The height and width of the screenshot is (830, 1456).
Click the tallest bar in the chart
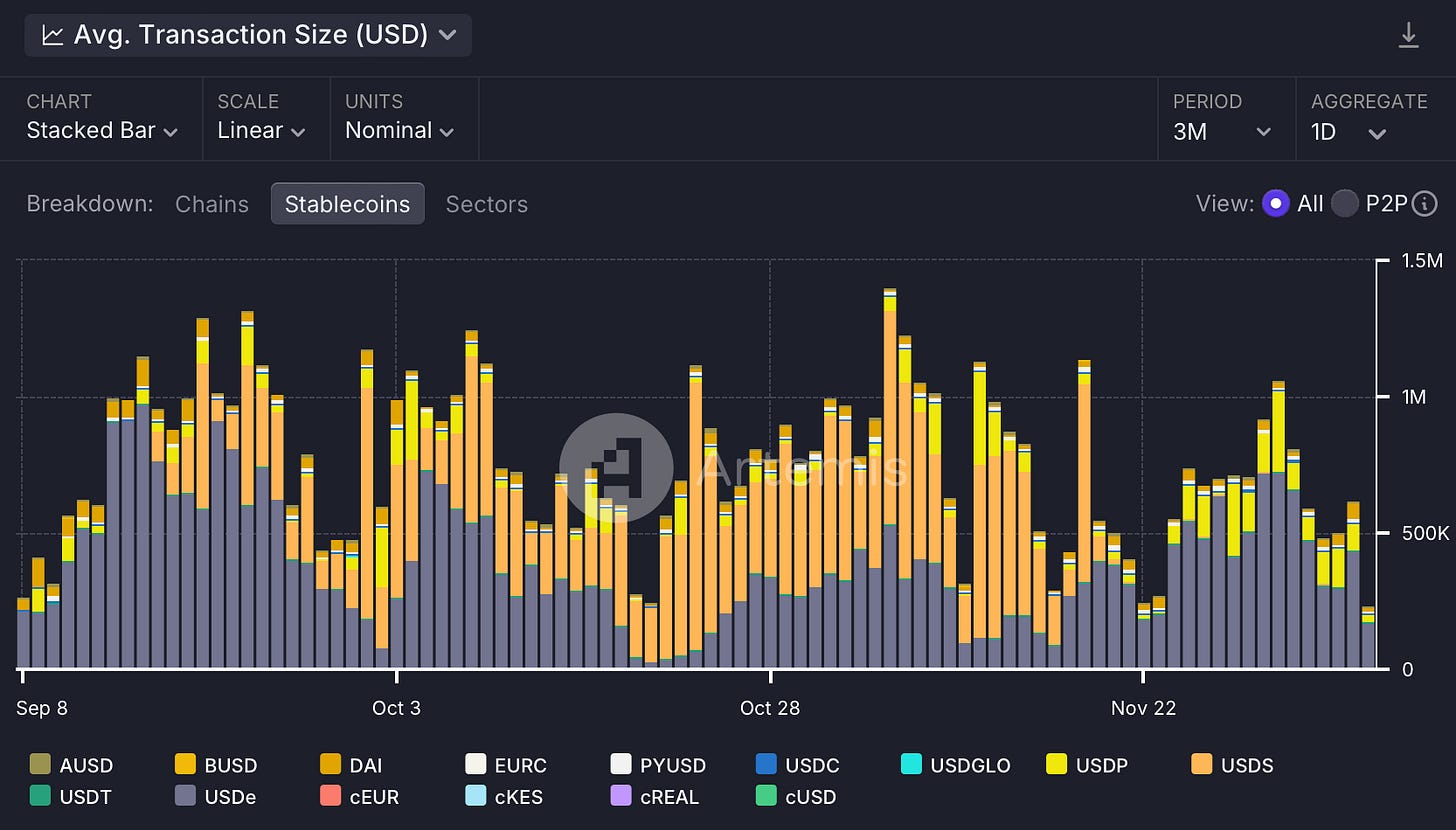(890, 478)
